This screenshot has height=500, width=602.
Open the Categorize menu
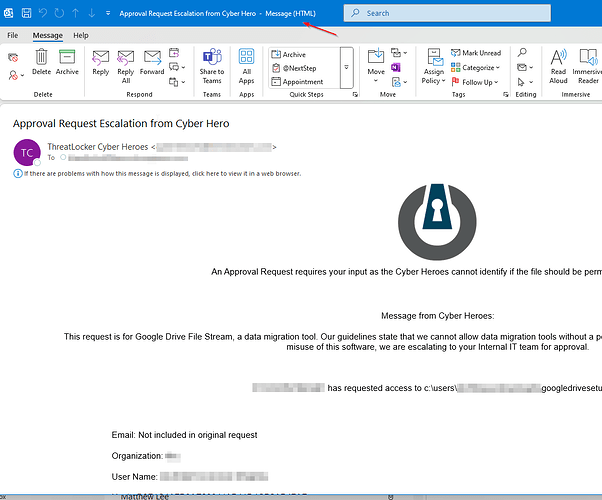coord(475,68)
